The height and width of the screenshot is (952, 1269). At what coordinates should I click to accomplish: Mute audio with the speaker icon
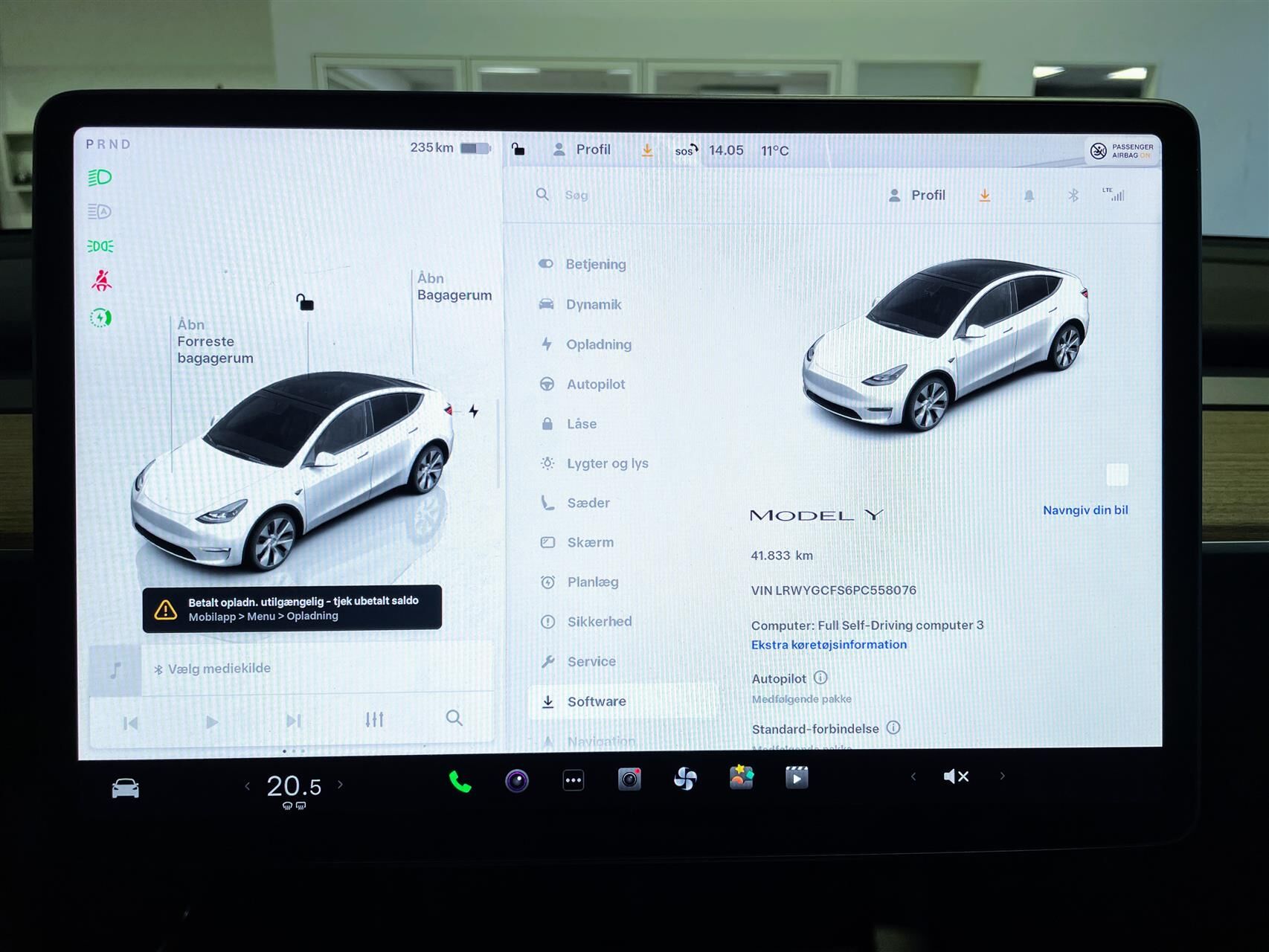[x=957, y=776]
